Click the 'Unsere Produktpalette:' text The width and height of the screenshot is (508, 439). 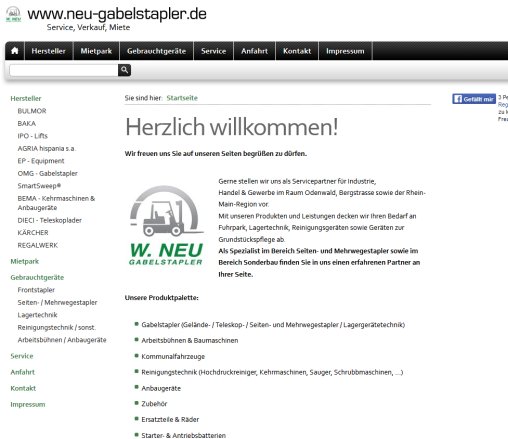click(162, 298)
